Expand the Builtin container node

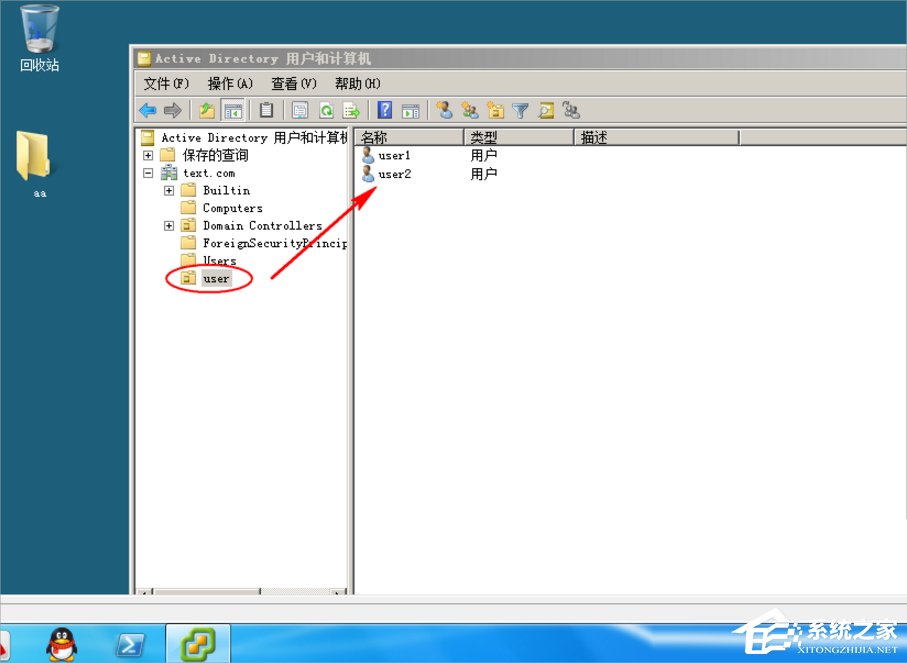point(168,190)
